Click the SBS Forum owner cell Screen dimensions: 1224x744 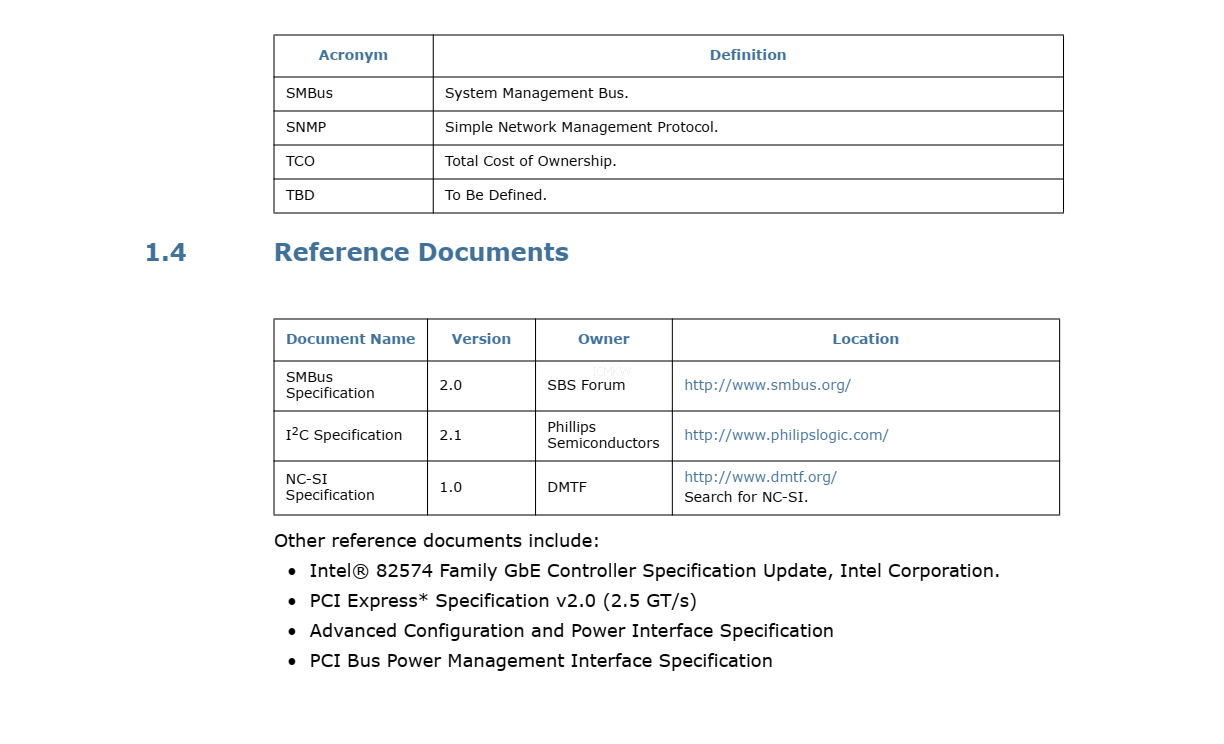586,385
